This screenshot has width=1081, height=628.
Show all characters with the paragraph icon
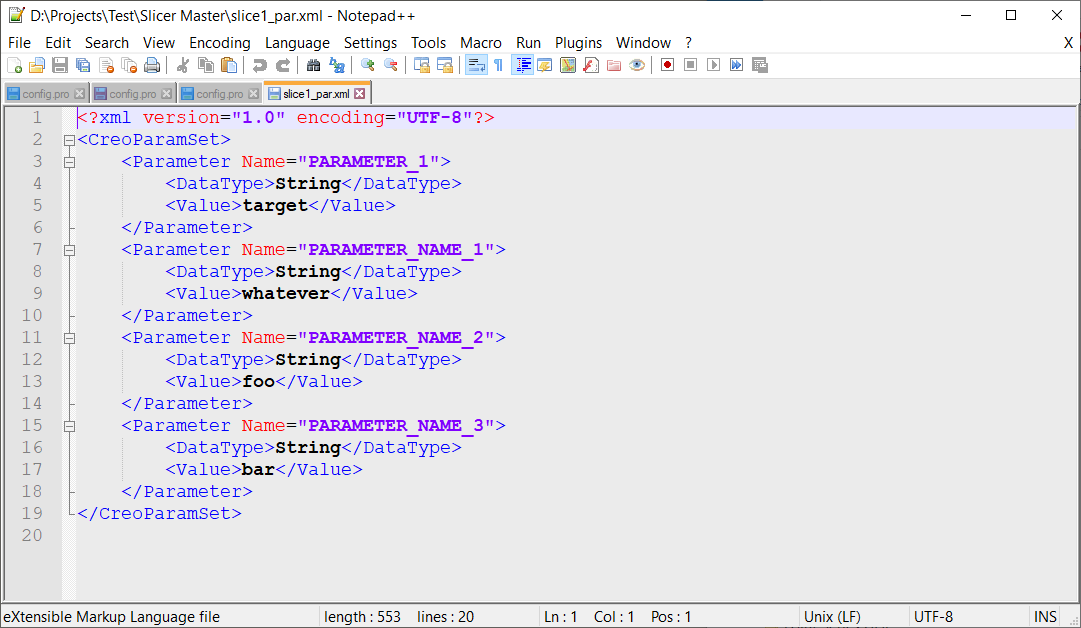coord(499,64)
